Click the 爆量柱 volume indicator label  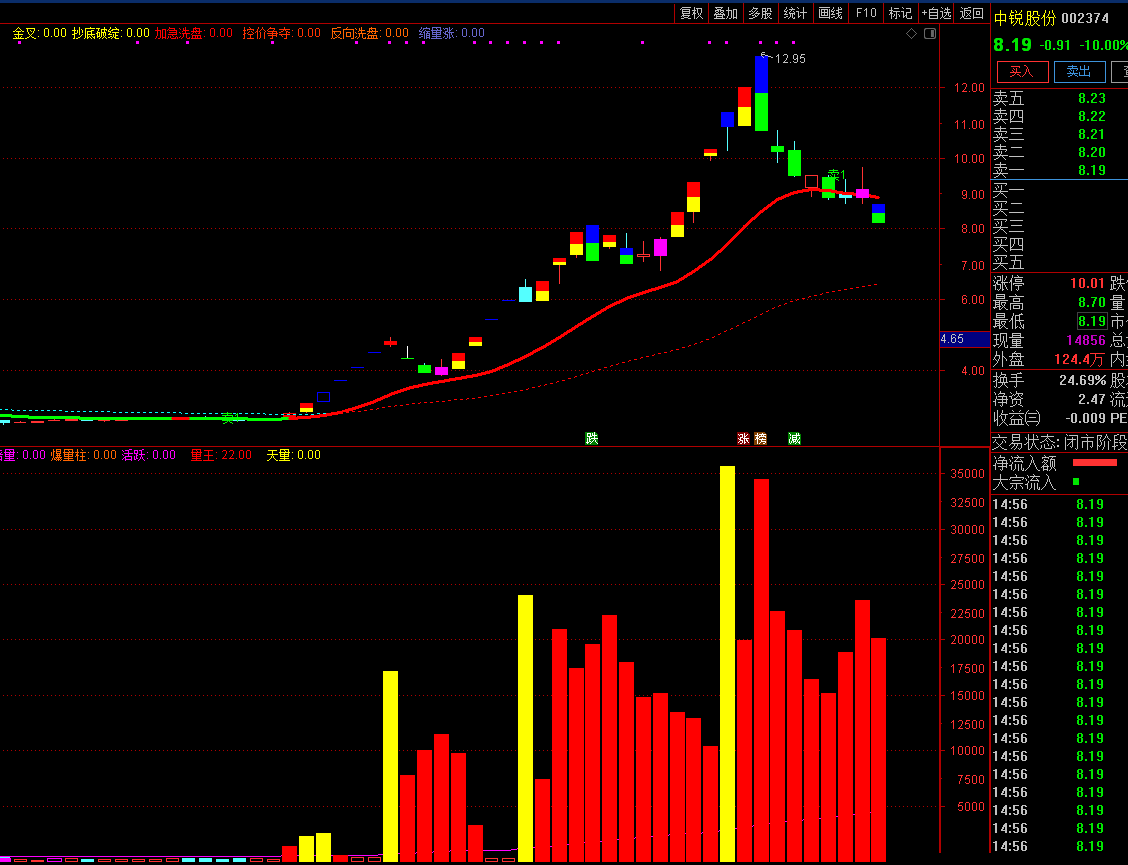point(83,455)
